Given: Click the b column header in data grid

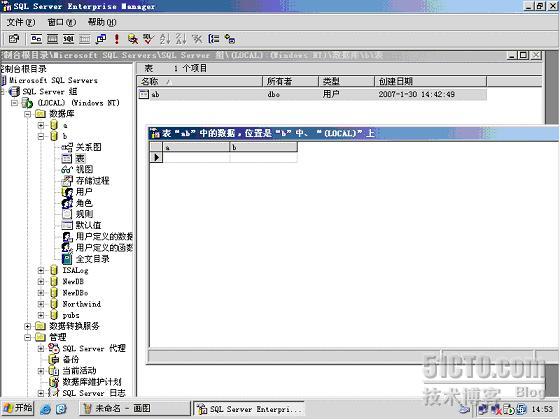Looking at the screenshot, I should 264,147.
